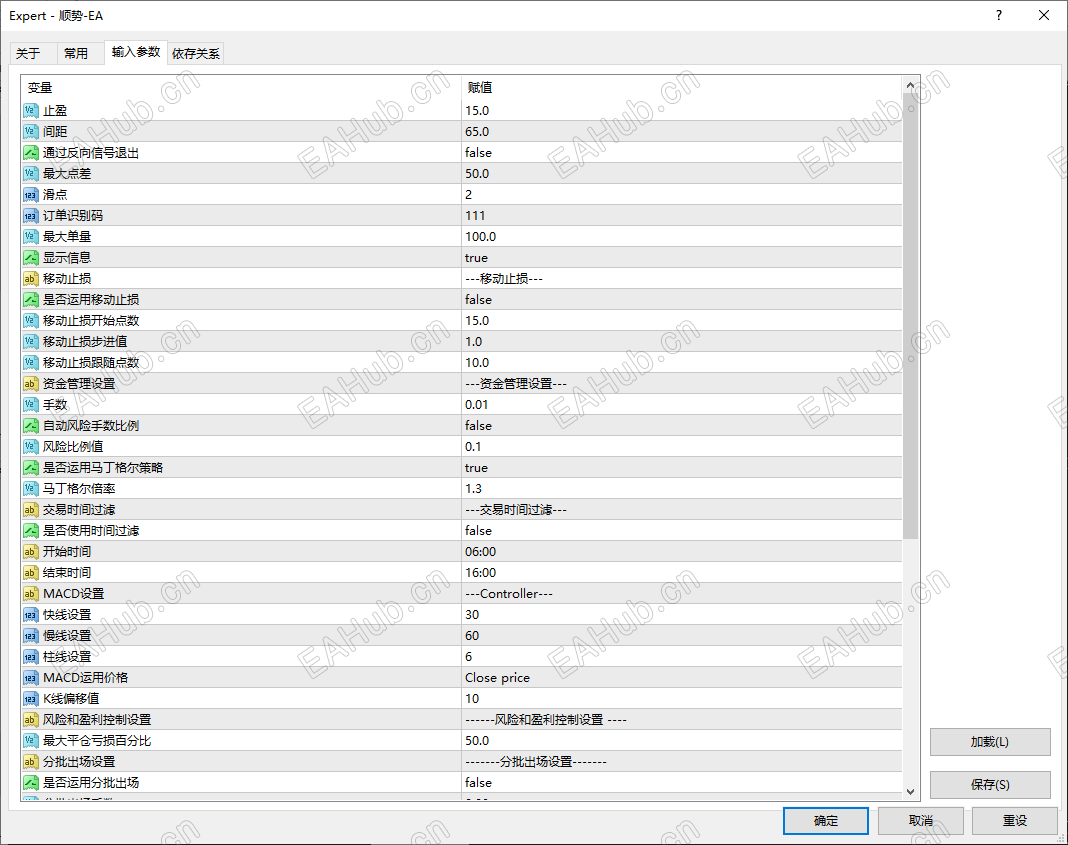This screenshot has width=1068, height=845.
Task: Open the 依存关系 tab
Action: tap(196, 53)
